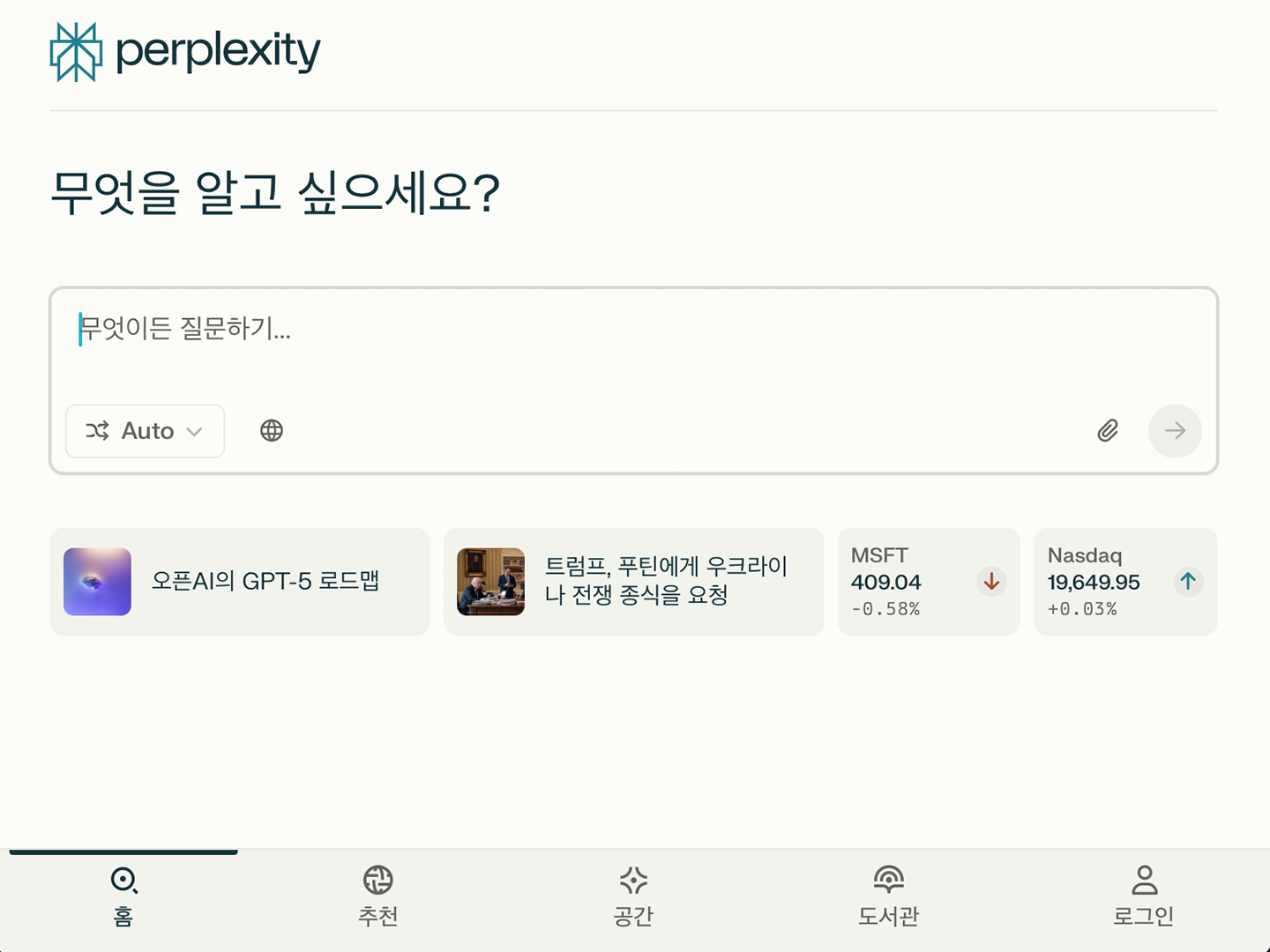Viewport: 1270px width, 952px height.
Task: Open the globe search sources icon
Action: pyautogui.click(x=272, y=430)
